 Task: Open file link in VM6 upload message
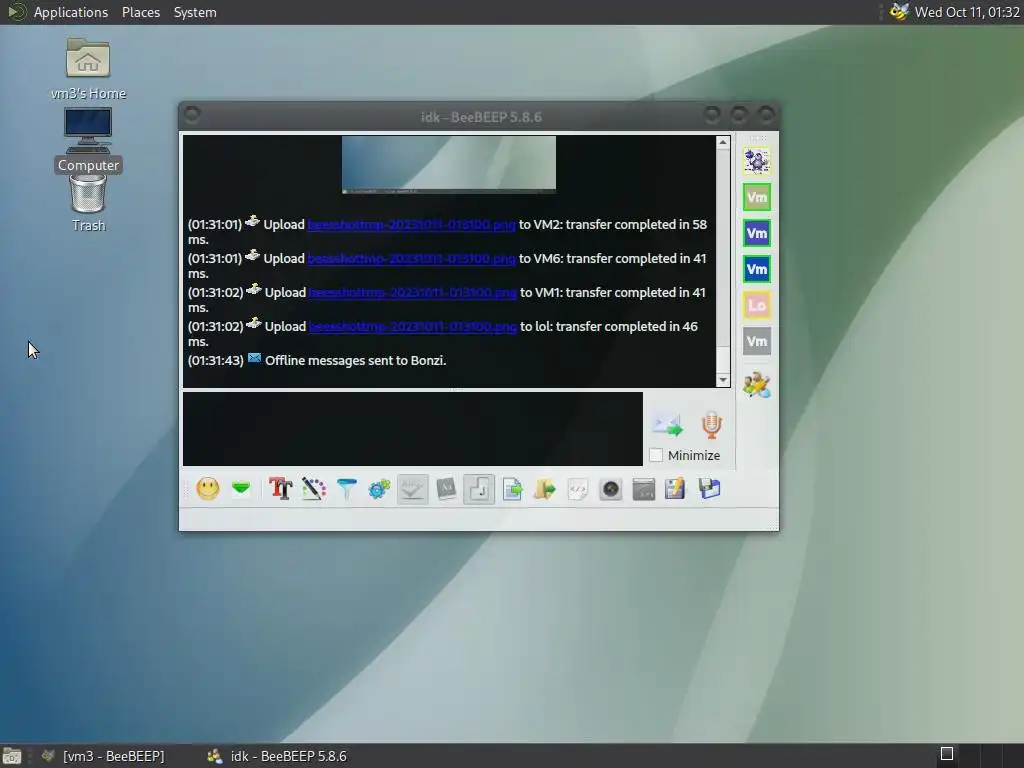pyautogui.click(x=411, y=259)
